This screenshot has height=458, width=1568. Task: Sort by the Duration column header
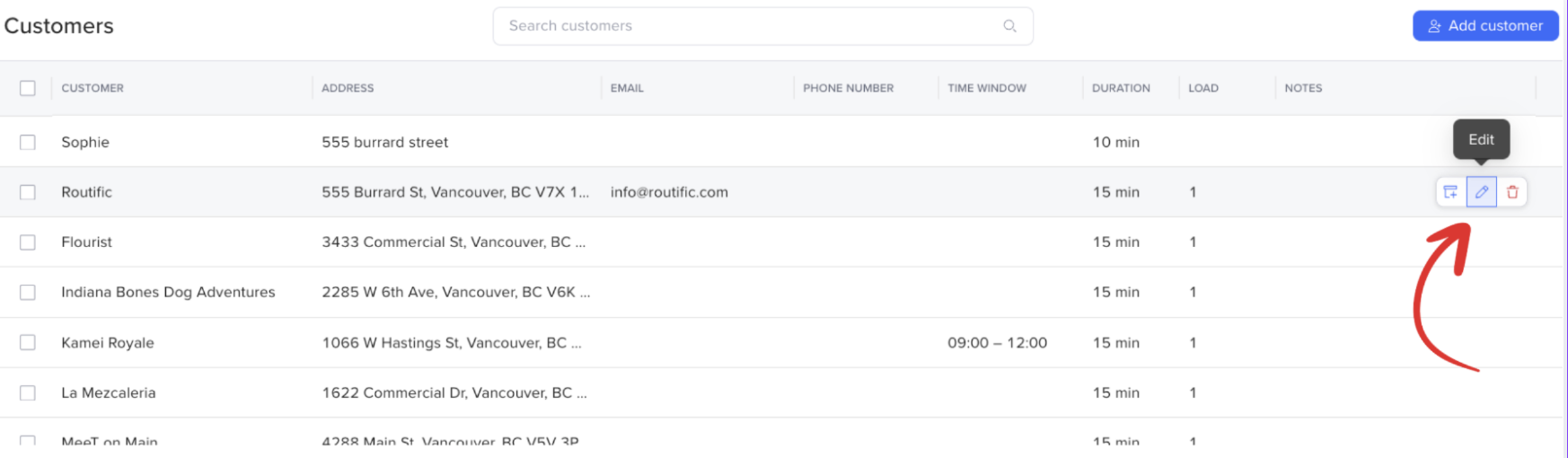1121,88
